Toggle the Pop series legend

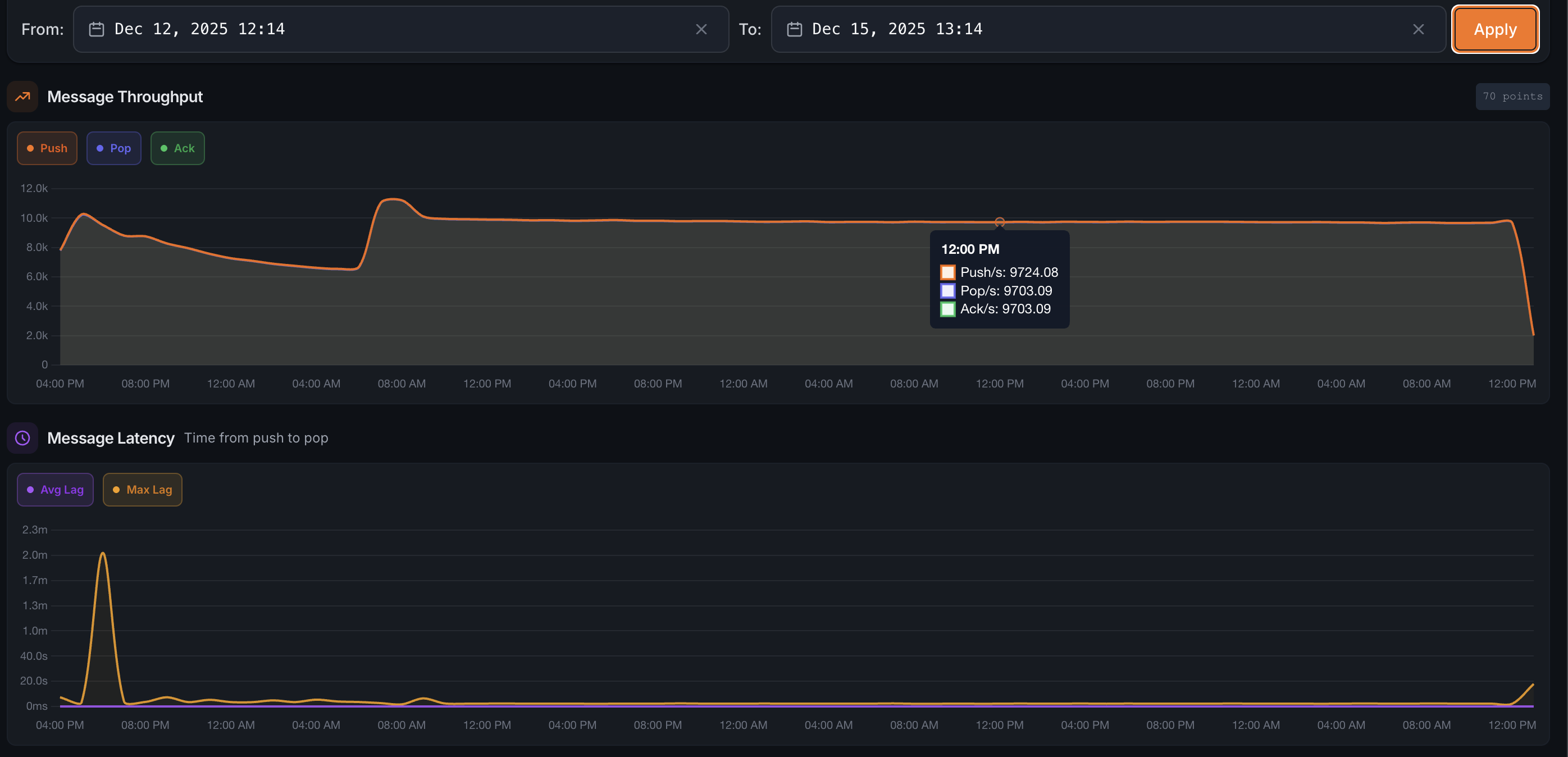pos(114,148)
